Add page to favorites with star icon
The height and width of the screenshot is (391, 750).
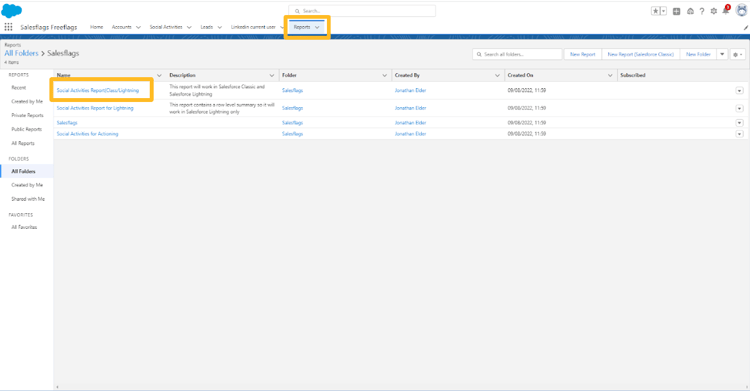coord(656,11)
